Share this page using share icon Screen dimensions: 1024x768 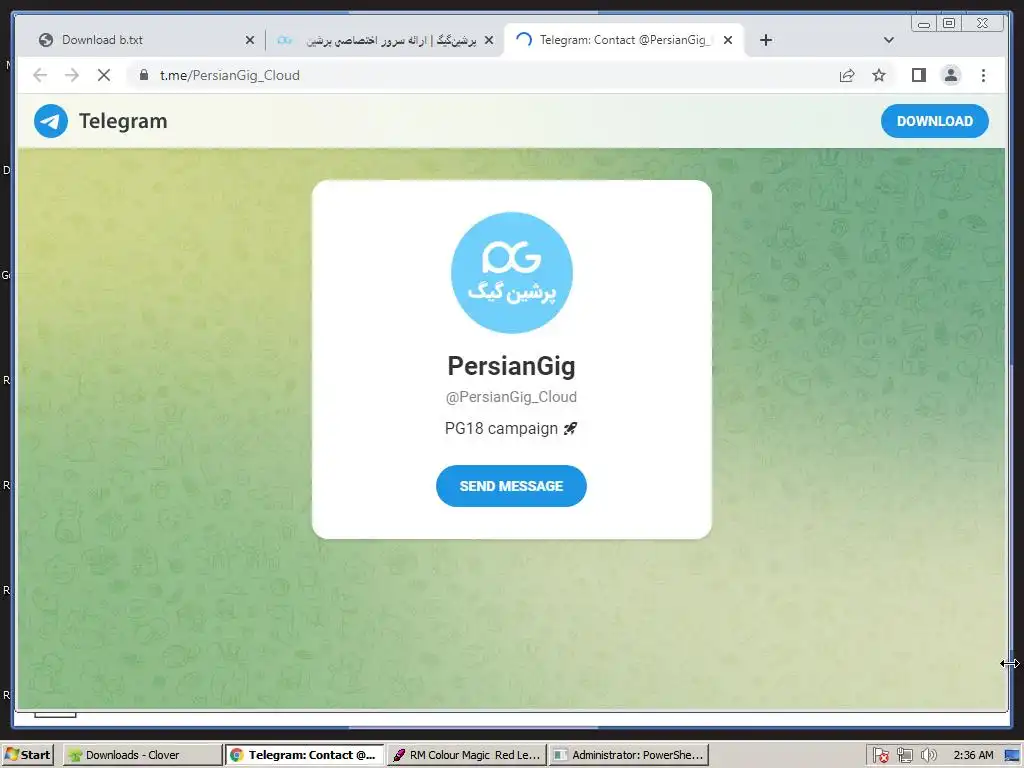coord(847,75)
